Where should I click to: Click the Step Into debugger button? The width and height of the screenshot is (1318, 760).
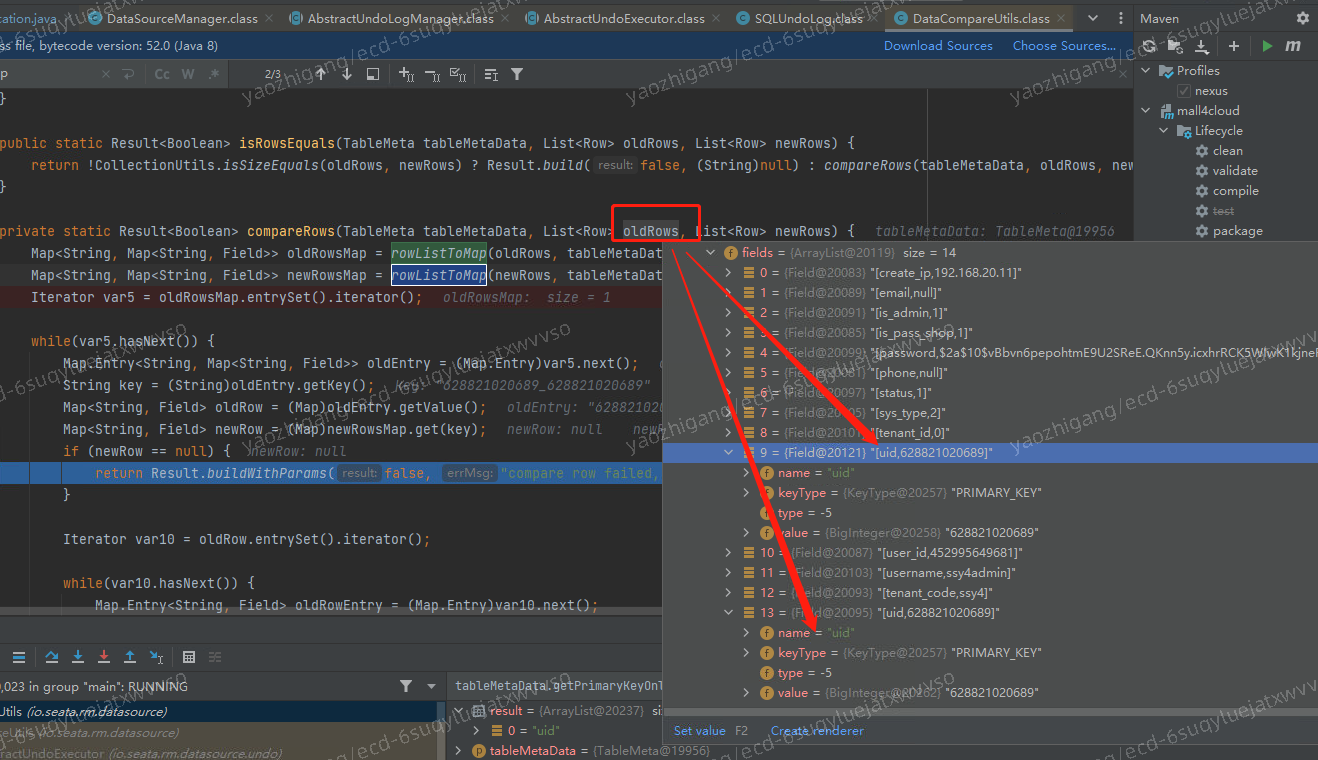tap(78, 657)
